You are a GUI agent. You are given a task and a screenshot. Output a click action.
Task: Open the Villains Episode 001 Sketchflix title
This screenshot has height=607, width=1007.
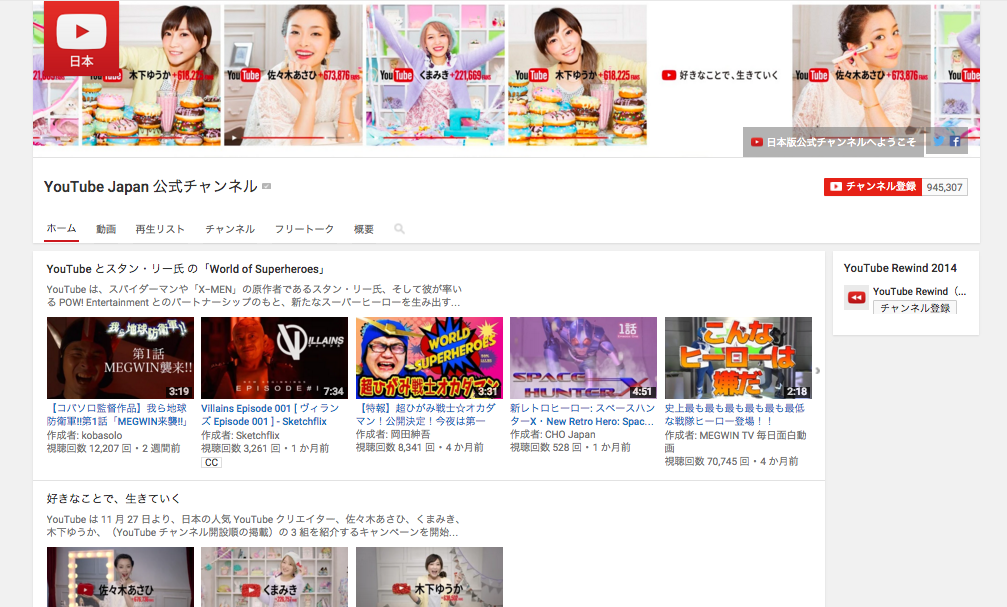click(x=270, y=415)
